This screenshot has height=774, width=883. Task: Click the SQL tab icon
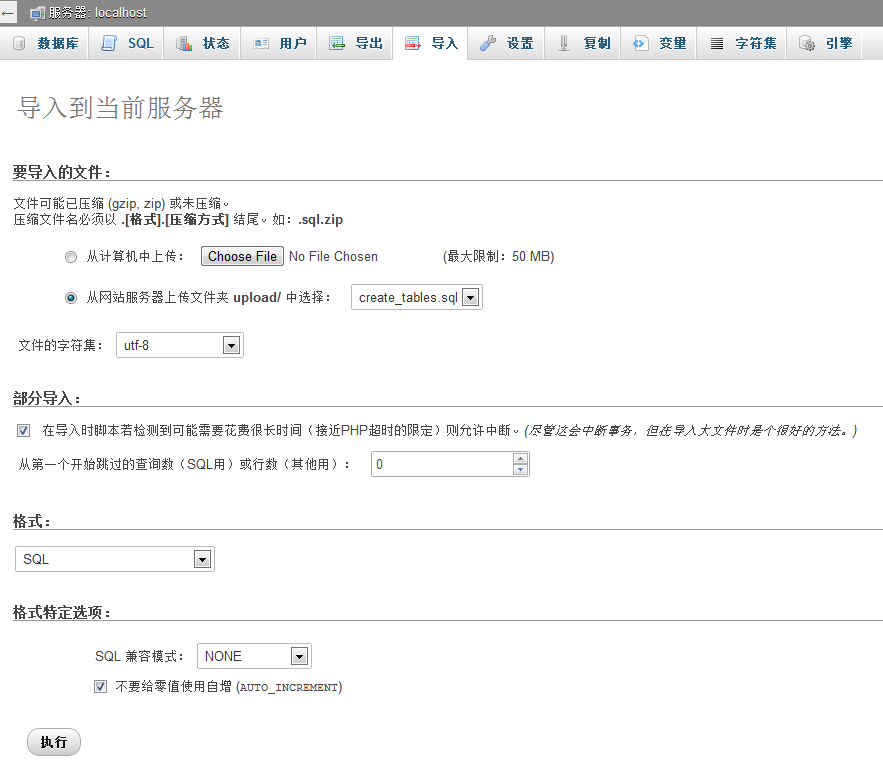109,44
